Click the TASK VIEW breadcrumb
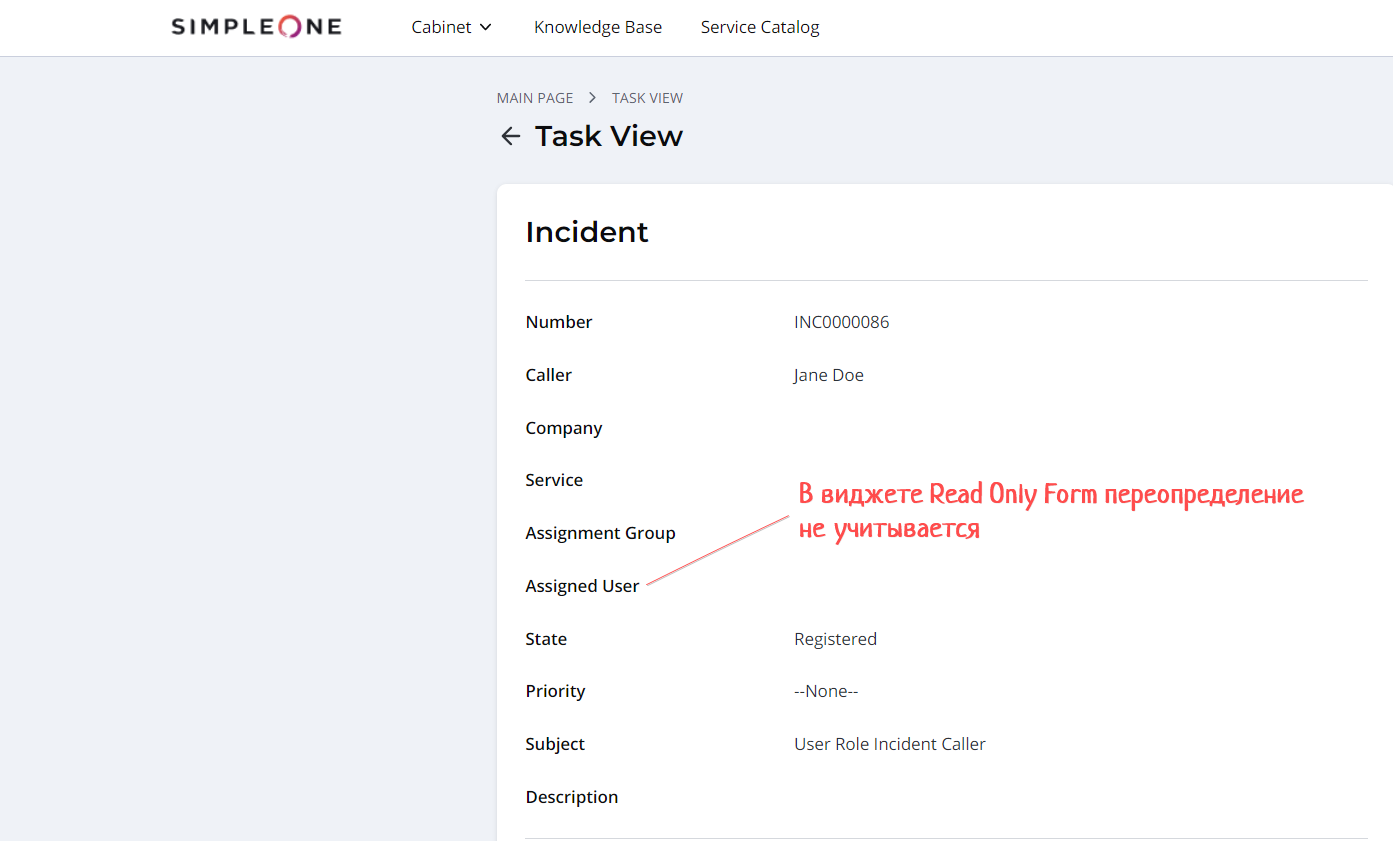The width and height of the screenshot is (1393, 841). [647, 98]
